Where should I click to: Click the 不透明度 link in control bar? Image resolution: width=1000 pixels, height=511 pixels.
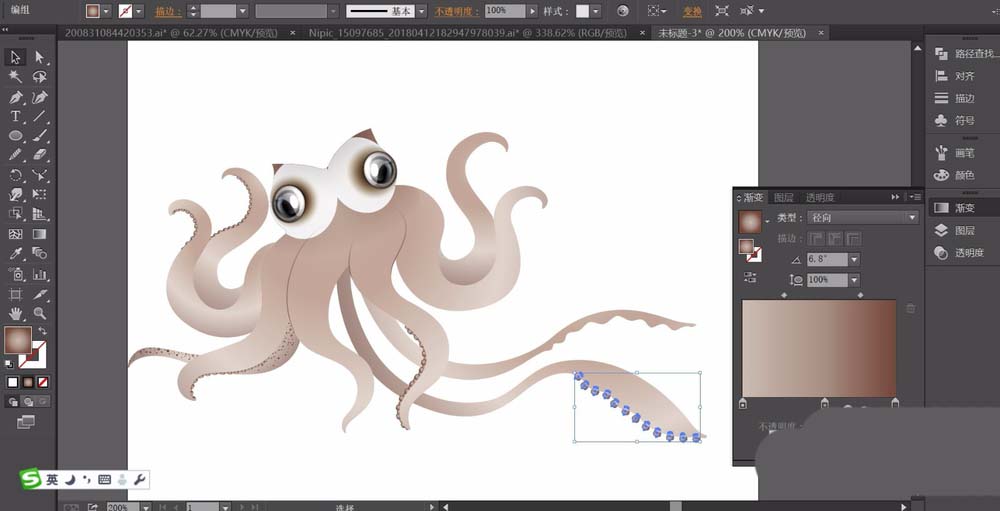(x=455, y=11)
